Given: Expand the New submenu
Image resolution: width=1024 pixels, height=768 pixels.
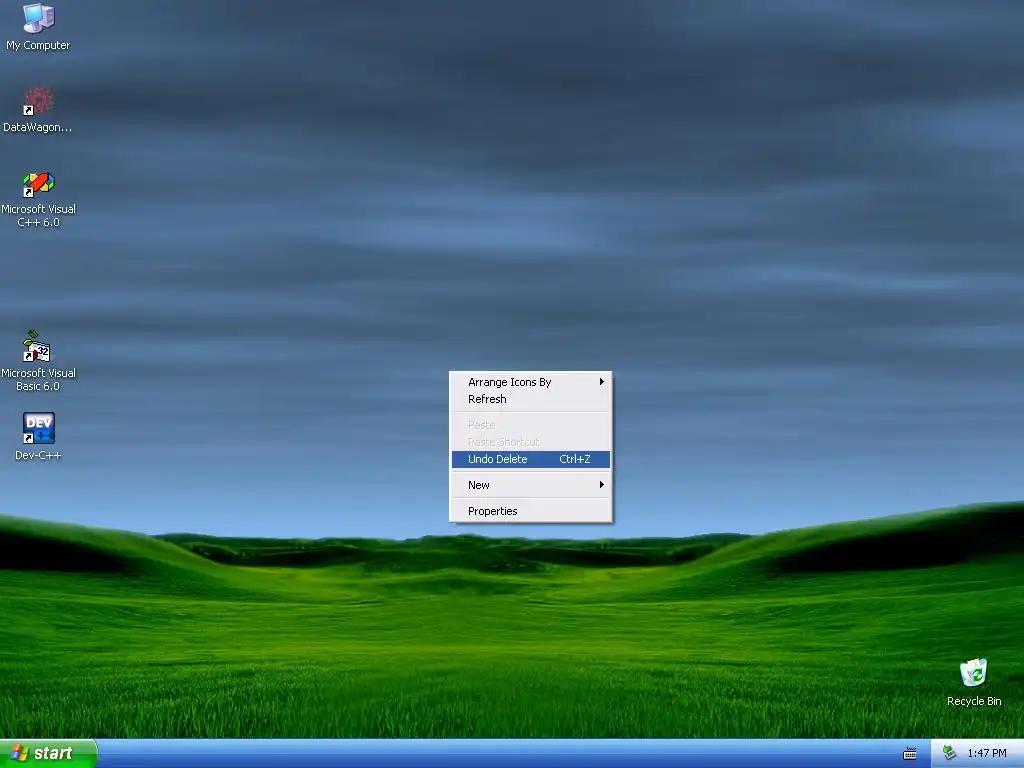Looking at the screenshot, I should pyautogui.click(x=531, y=485).
